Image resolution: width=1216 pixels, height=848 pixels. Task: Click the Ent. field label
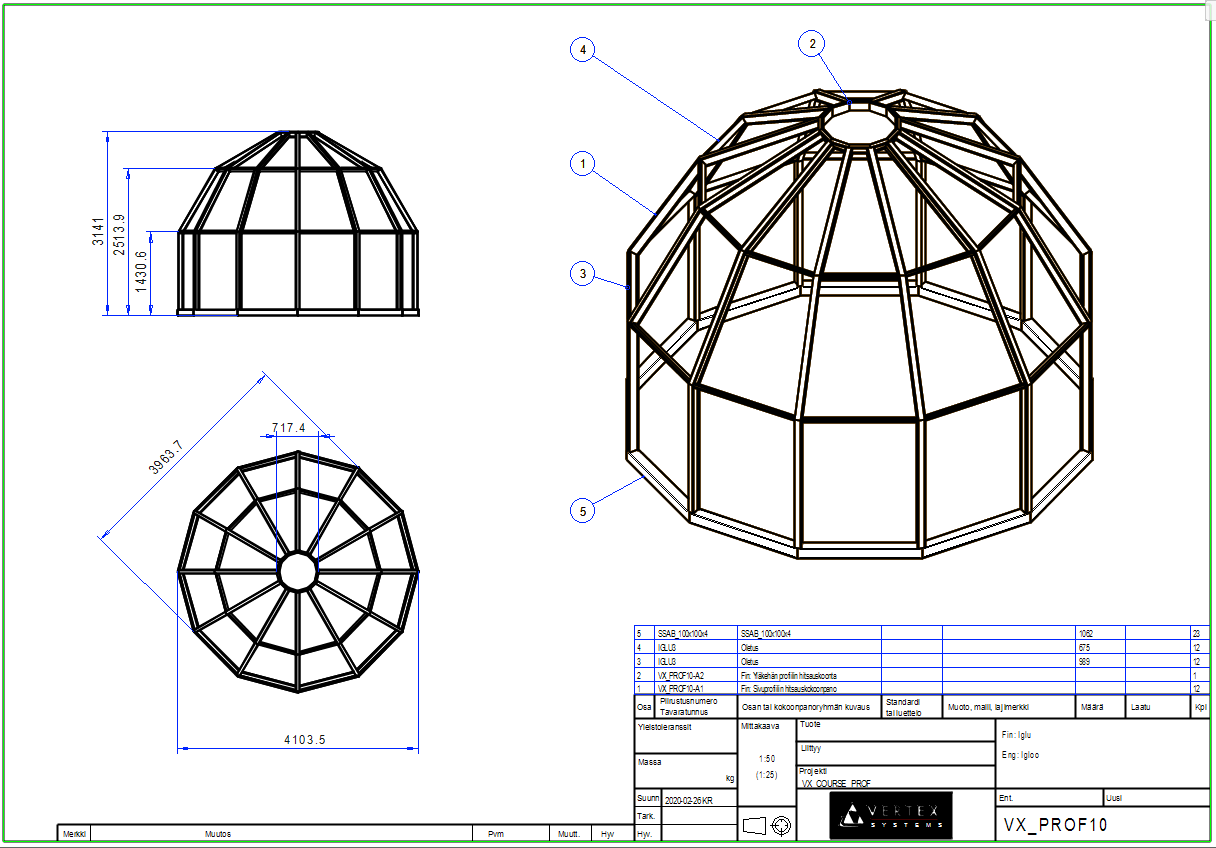click(x=1007, y=798)
